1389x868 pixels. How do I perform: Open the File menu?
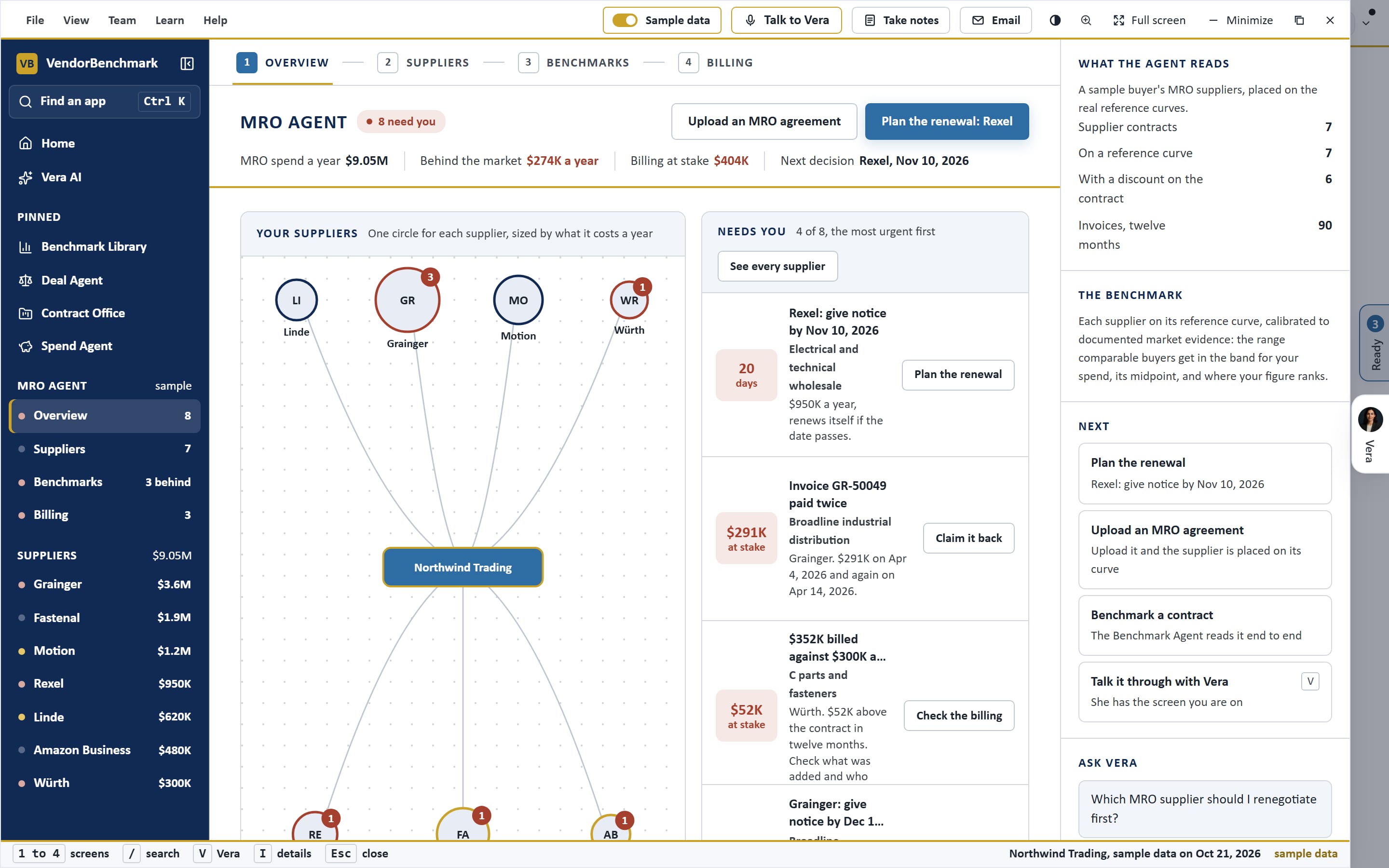point(35,20)
